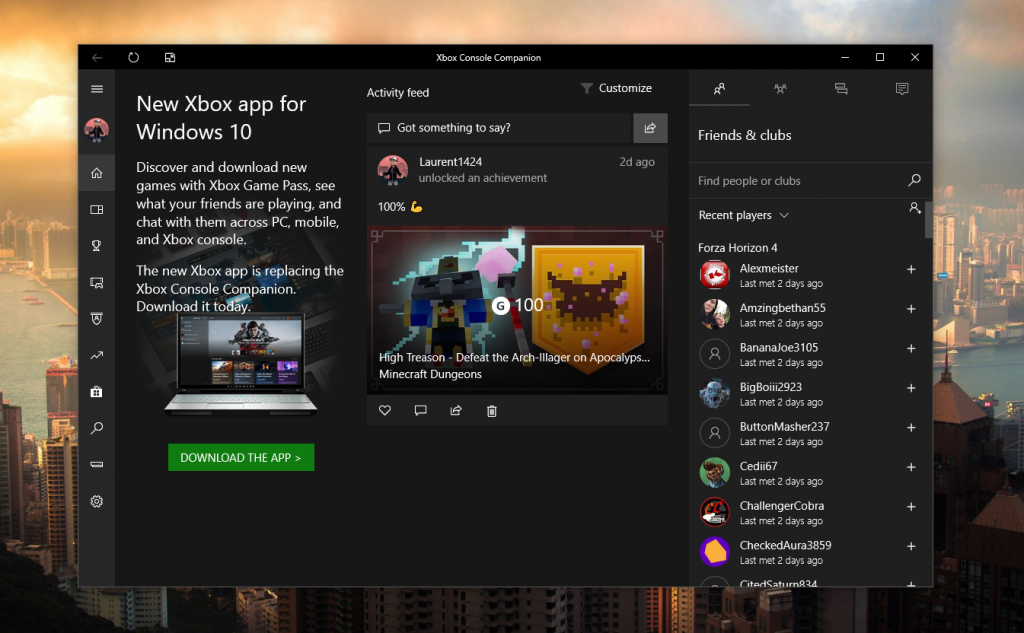Click the Trending arrow icon
Image resolution: width=1024 pixels, height=633 pixels.
click(x=97, y=355)
